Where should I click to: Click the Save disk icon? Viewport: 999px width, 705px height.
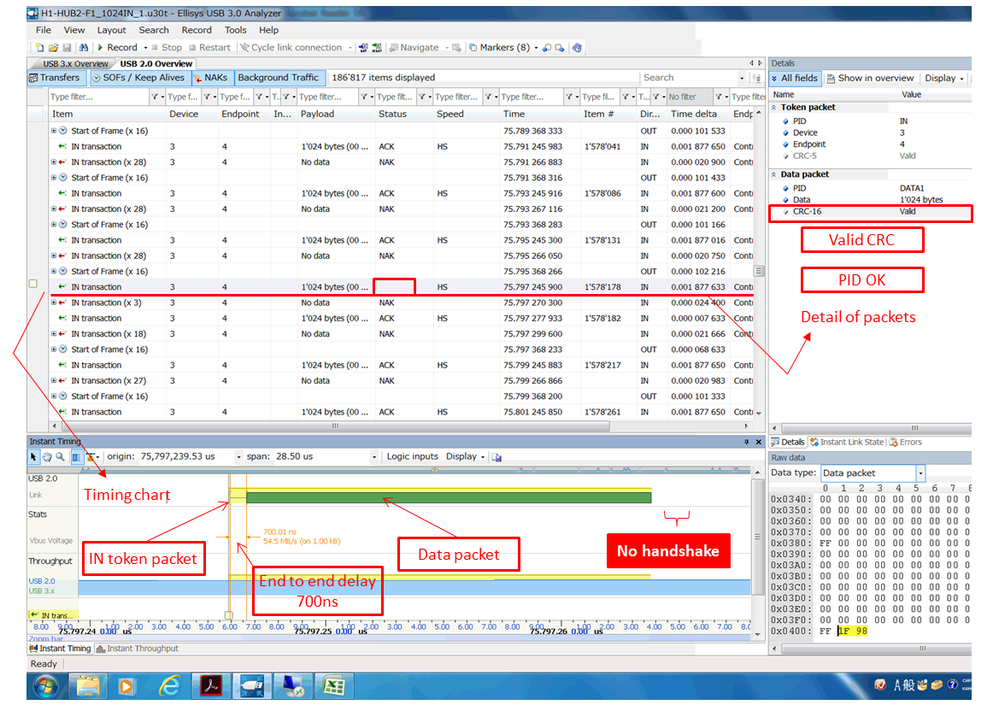click(67, 48)
